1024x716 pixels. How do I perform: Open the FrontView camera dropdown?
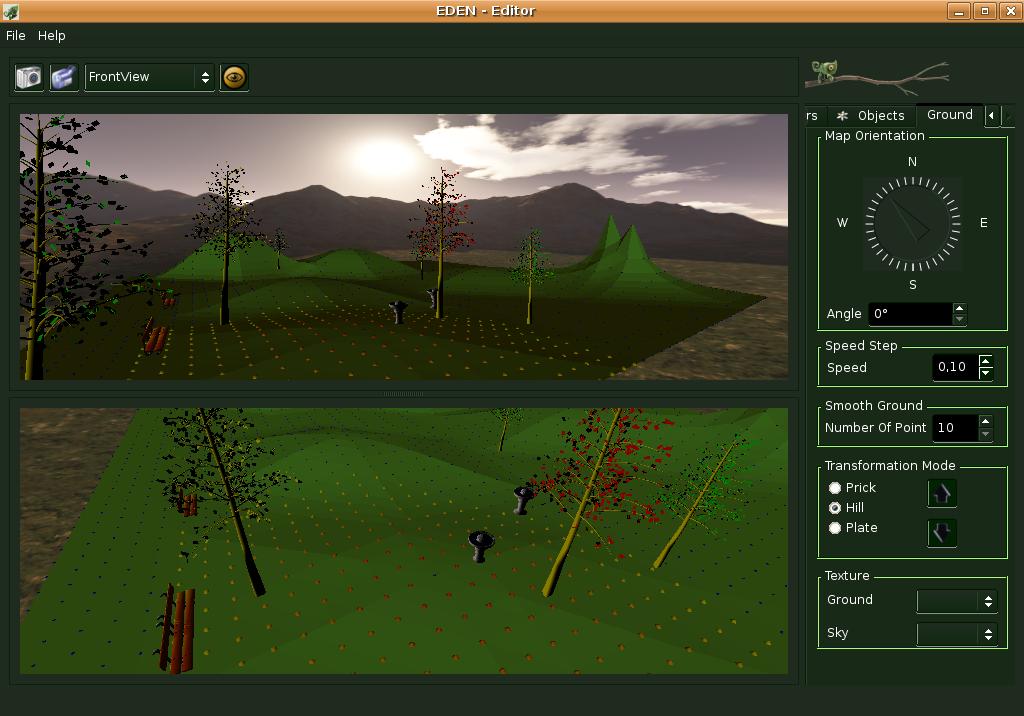pyautogui.click(x=150, y=77)
